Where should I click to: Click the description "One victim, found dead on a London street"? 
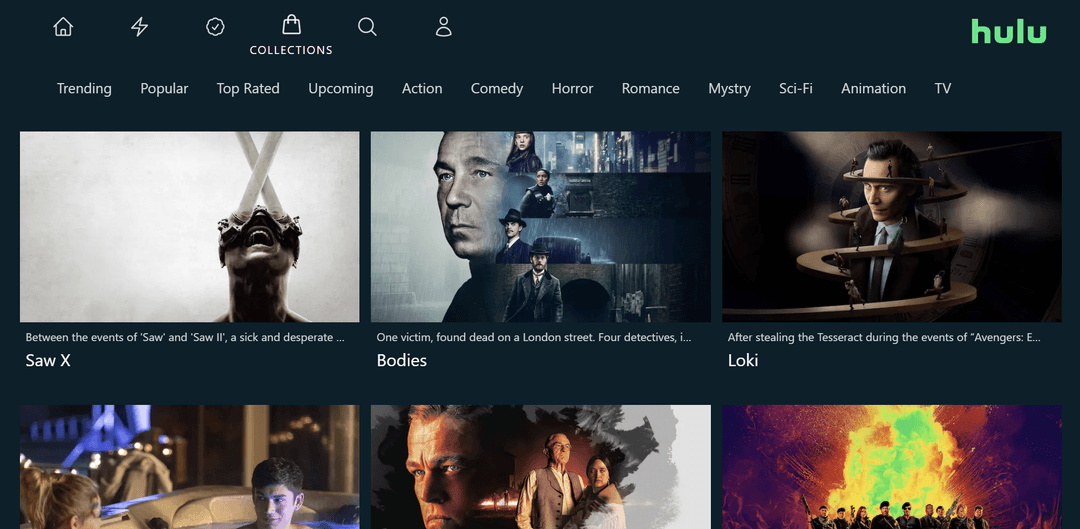[534, 338]
